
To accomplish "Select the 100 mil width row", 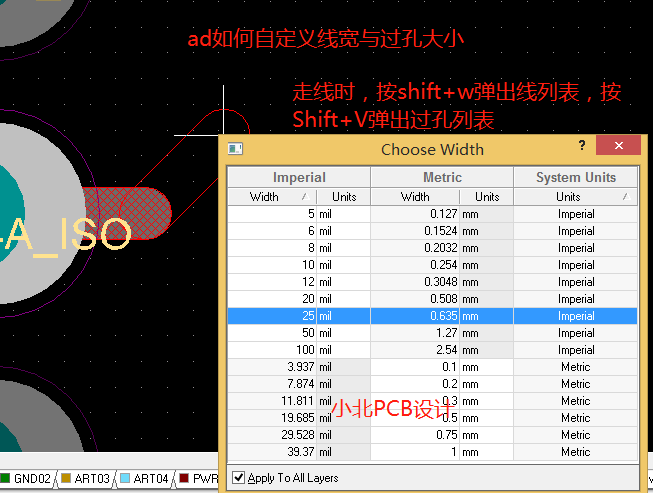I will click(432, 350).
